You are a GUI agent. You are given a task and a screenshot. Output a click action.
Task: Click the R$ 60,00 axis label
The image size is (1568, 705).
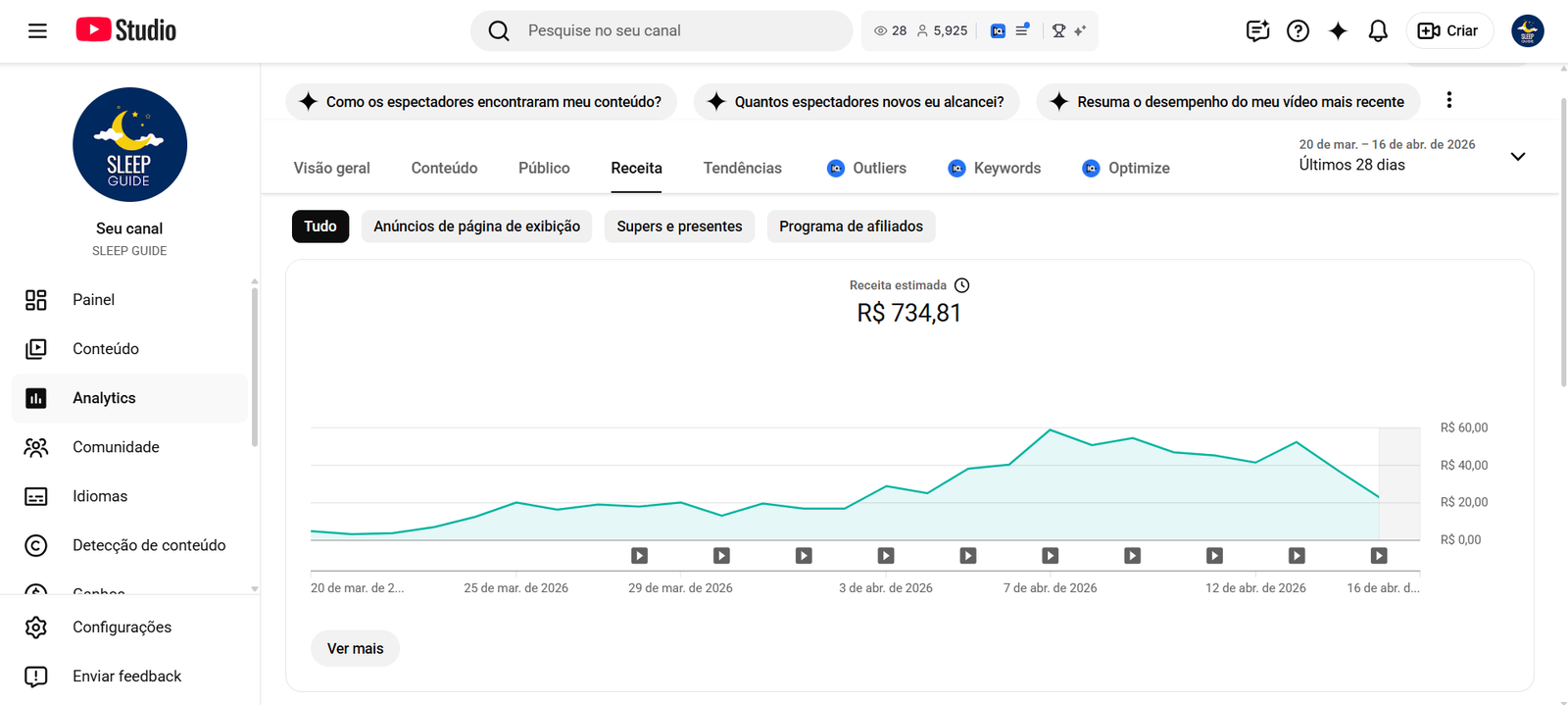click(1463, 428)
